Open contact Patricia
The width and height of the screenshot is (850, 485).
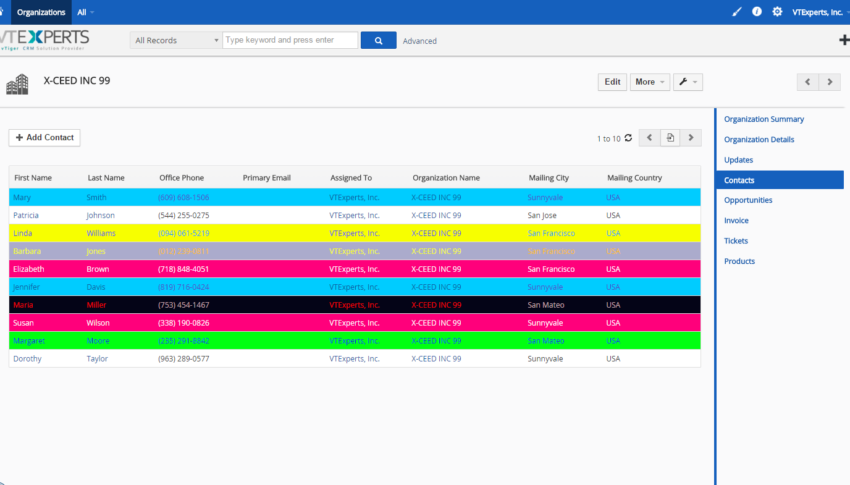26,215
